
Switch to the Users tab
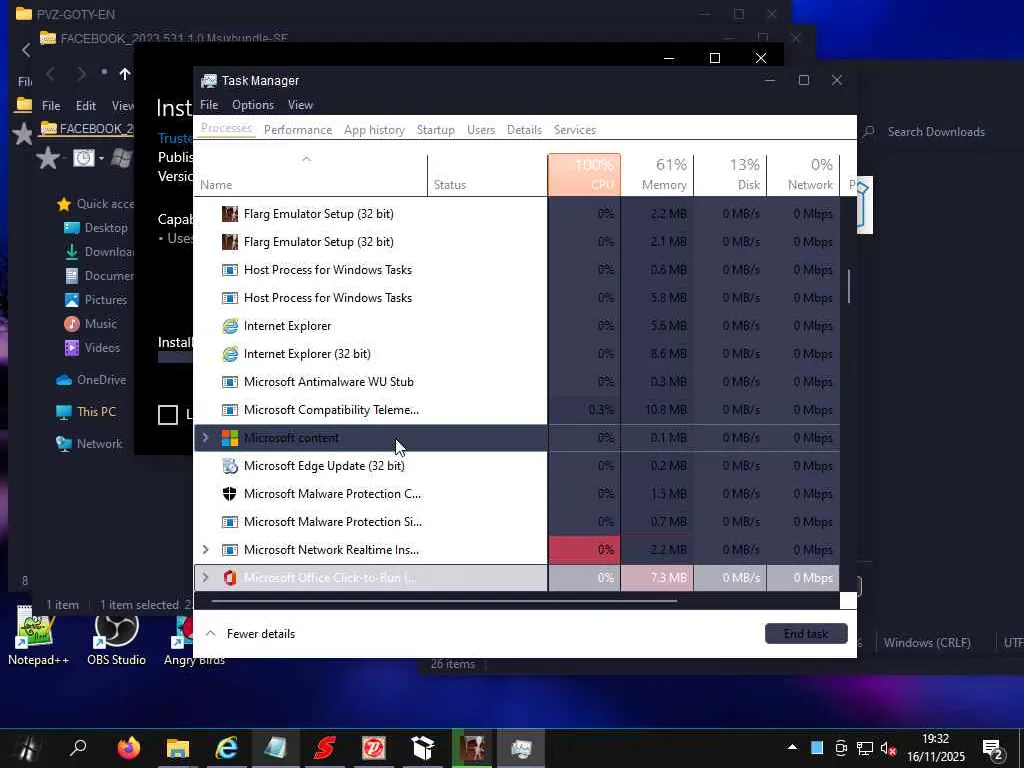pos(481,130)
